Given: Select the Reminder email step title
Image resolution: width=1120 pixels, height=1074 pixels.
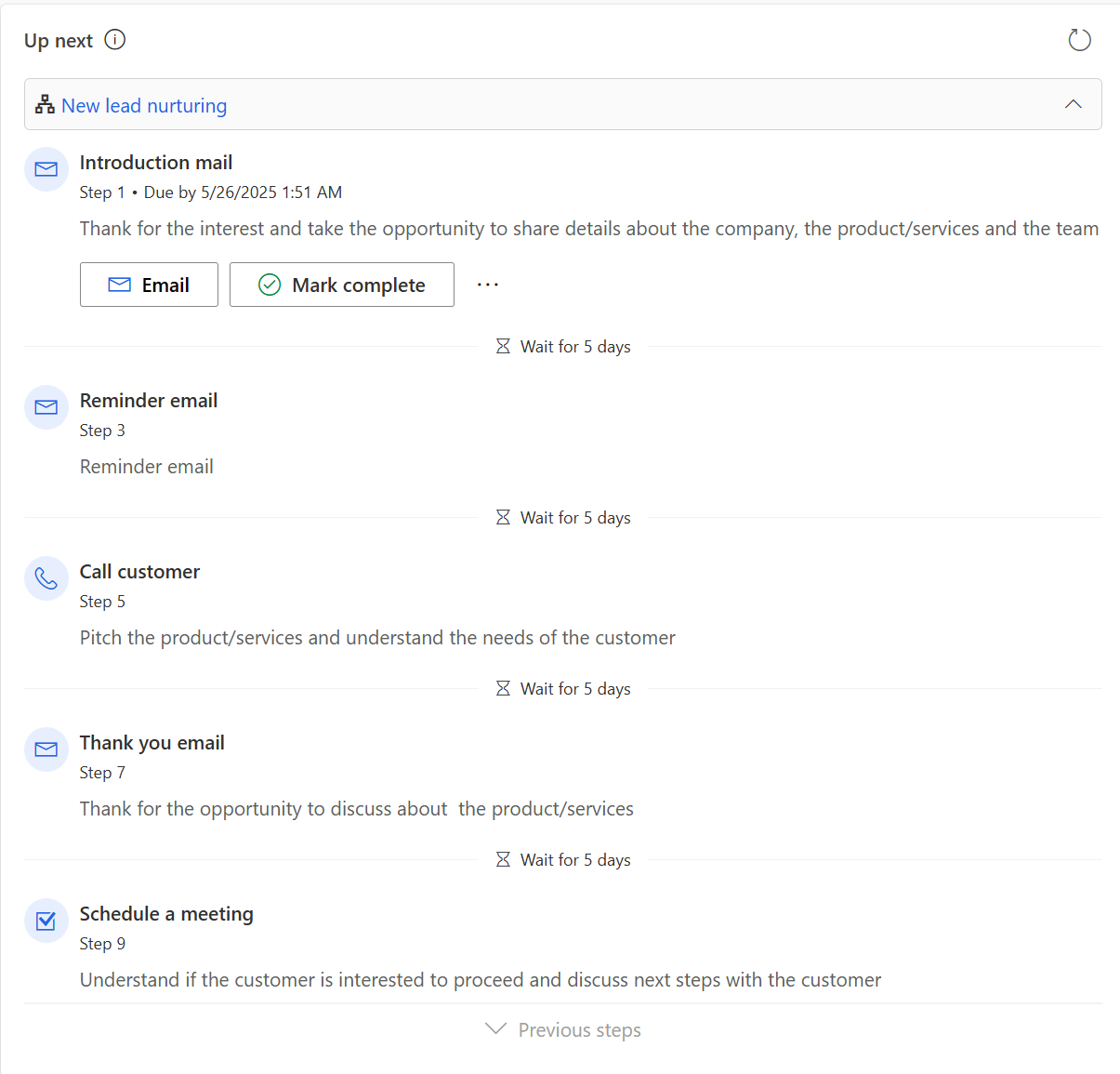Looking at the screenshot, I should (149, 401).
